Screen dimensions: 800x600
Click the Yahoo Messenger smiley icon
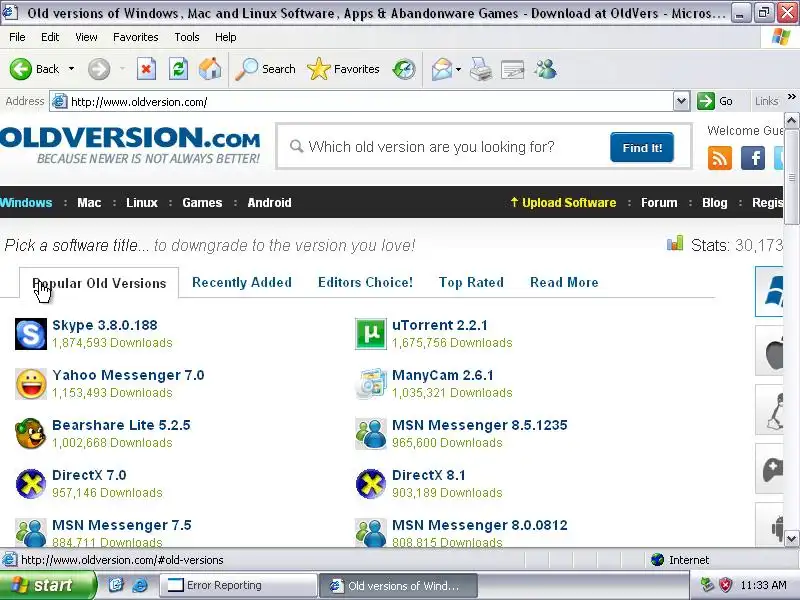coord(31,384)
